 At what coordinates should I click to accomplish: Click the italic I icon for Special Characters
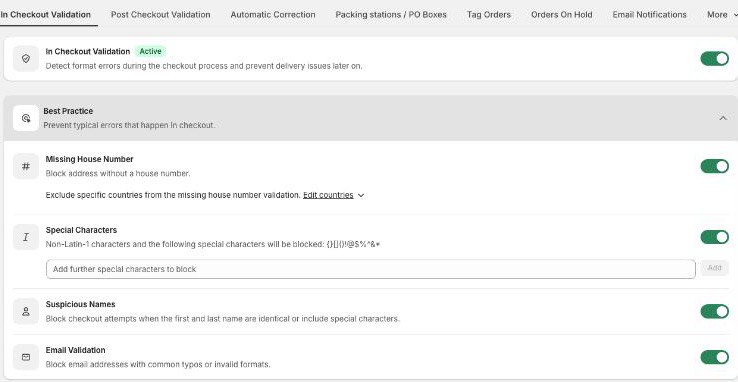coord(26,237)
